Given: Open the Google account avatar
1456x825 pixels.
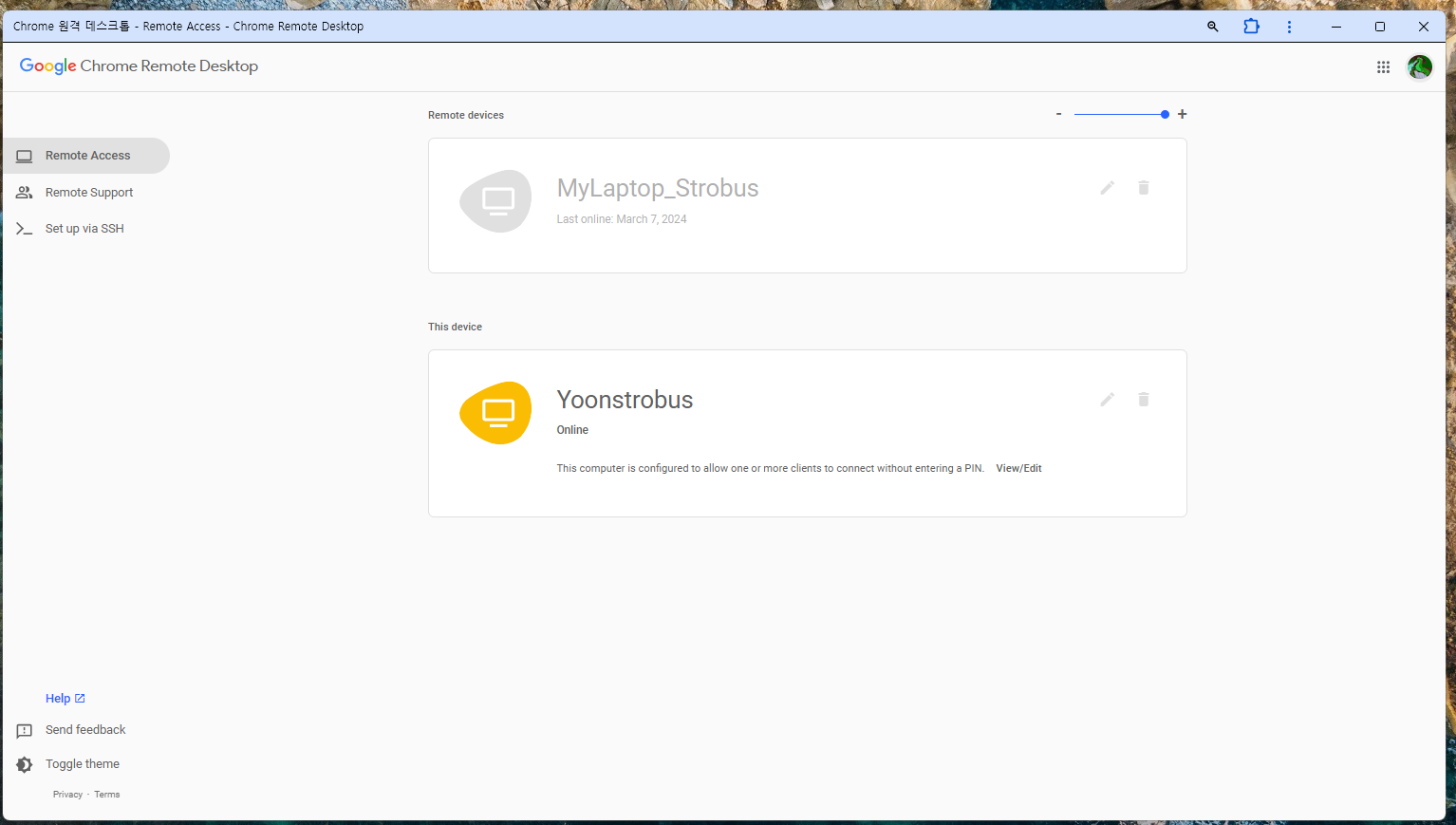Looking at the screenshot, I should [1419, 66].
